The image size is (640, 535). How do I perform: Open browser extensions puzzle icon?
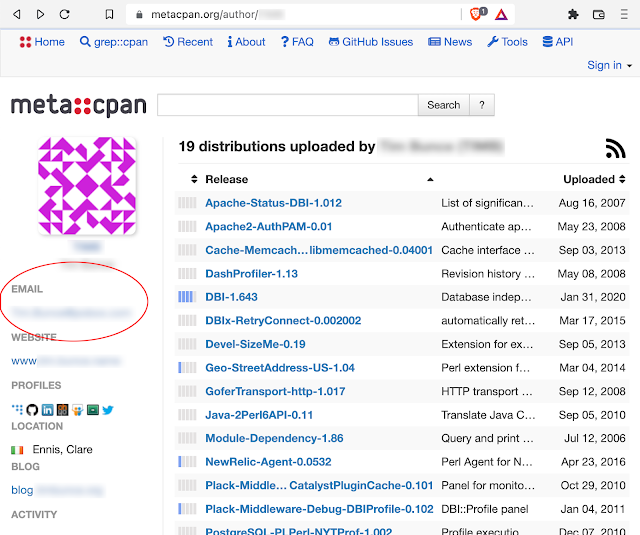tap(573, 15)
